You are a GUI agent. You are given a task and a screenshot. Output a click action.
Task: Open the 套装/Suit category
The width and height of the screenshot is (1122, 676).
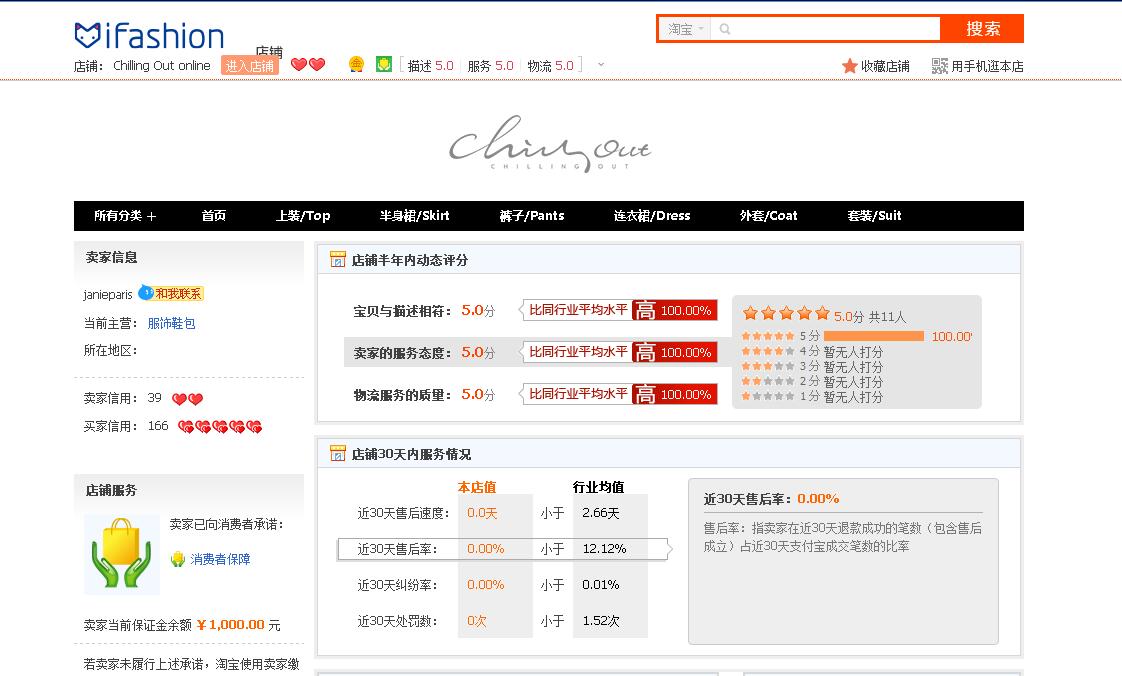coord(874,215)
